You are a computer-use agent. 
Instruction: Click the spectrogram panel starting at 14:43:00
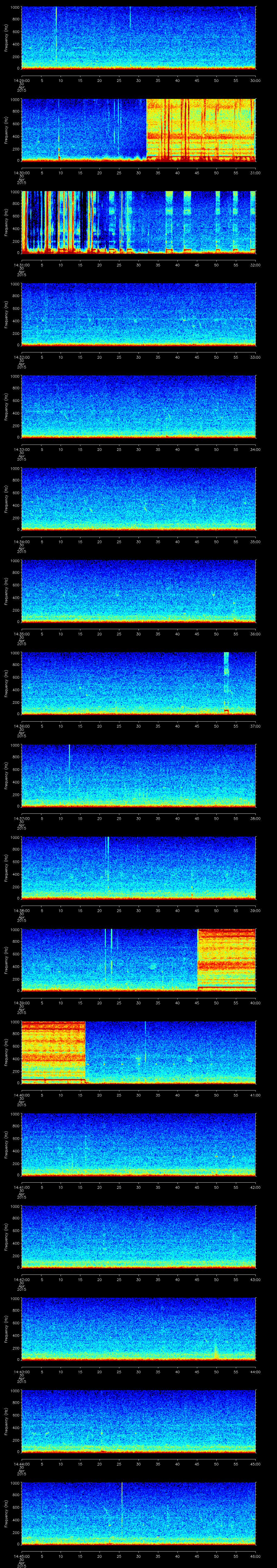tap(139, 1329)
